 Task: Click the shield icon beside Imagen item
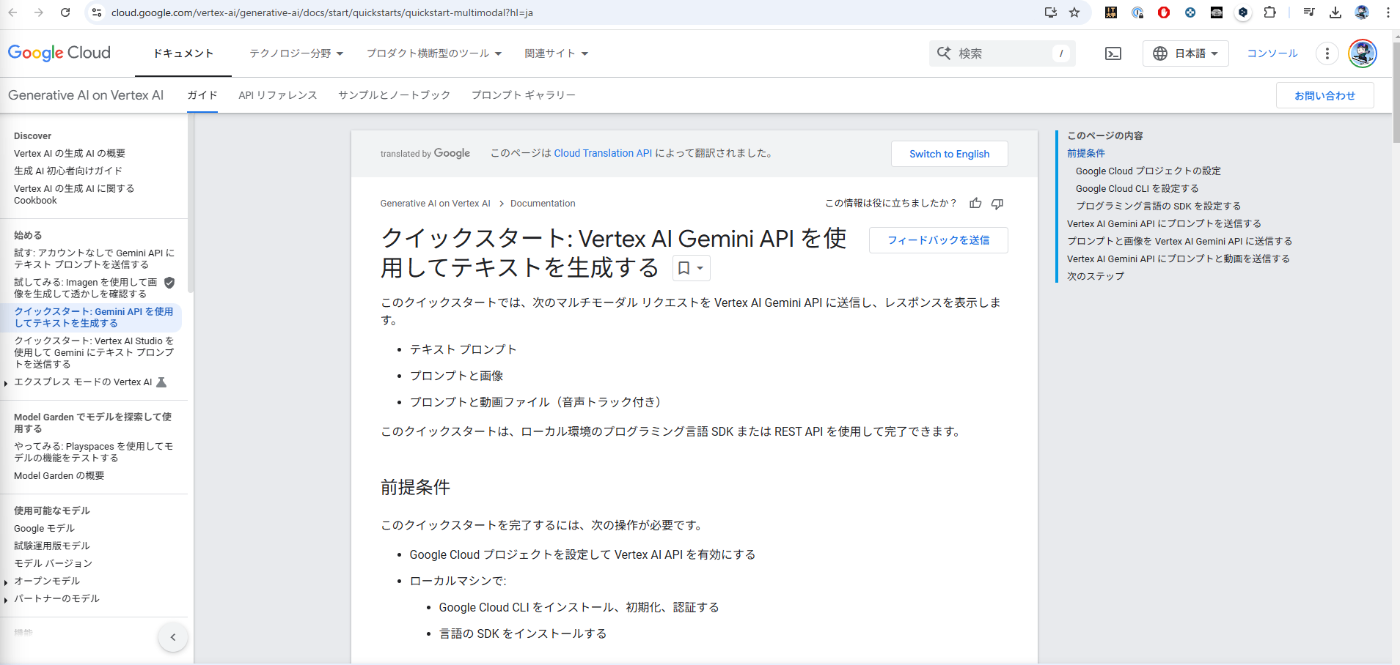(x=169, y=282)
